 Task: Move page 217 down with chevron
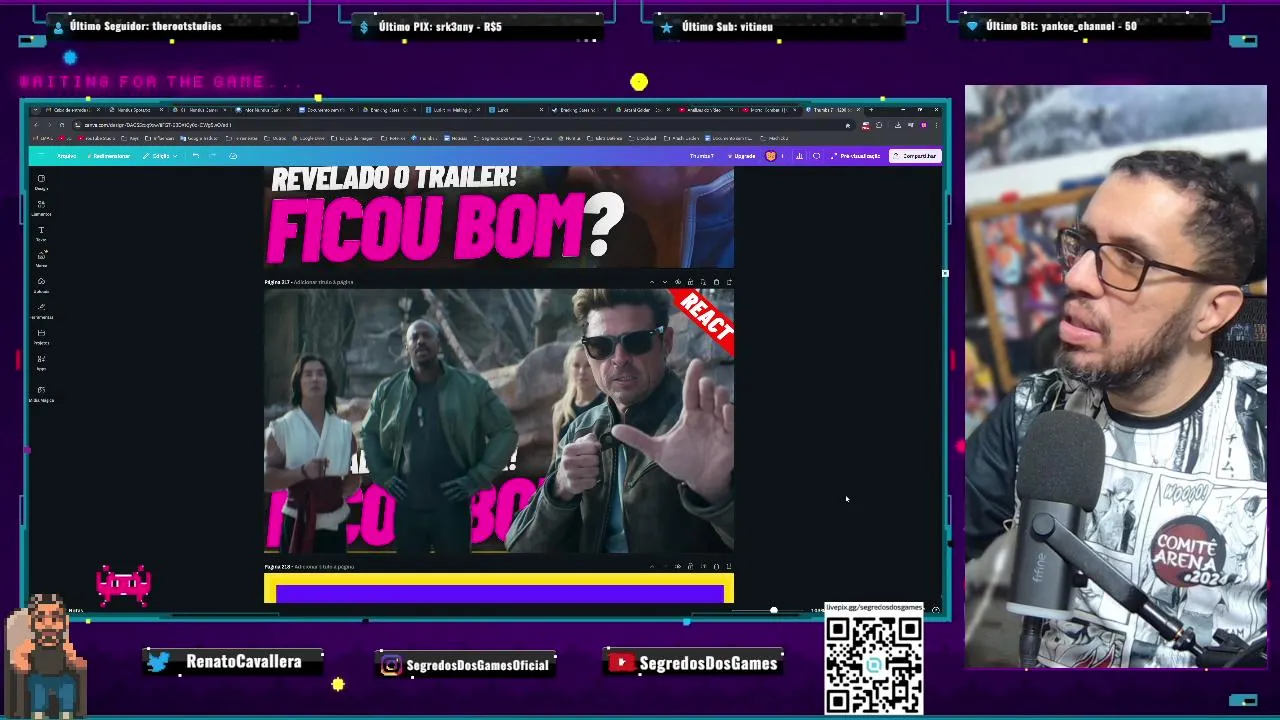point(665,282)
